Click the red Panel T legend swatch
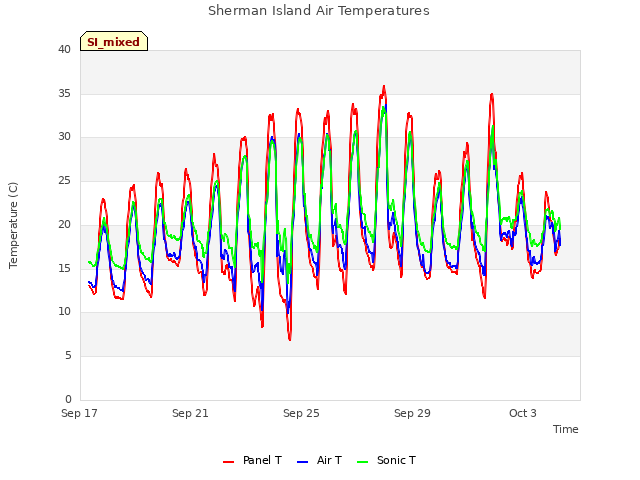Screen dimensions: 640x480 click(x=229, y=462)
